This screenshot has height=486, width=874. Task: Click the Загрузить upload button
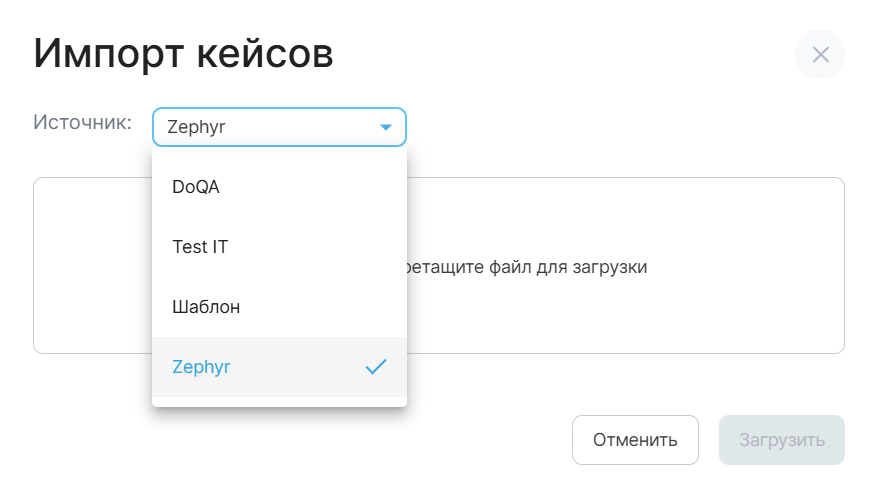point(781,440)
